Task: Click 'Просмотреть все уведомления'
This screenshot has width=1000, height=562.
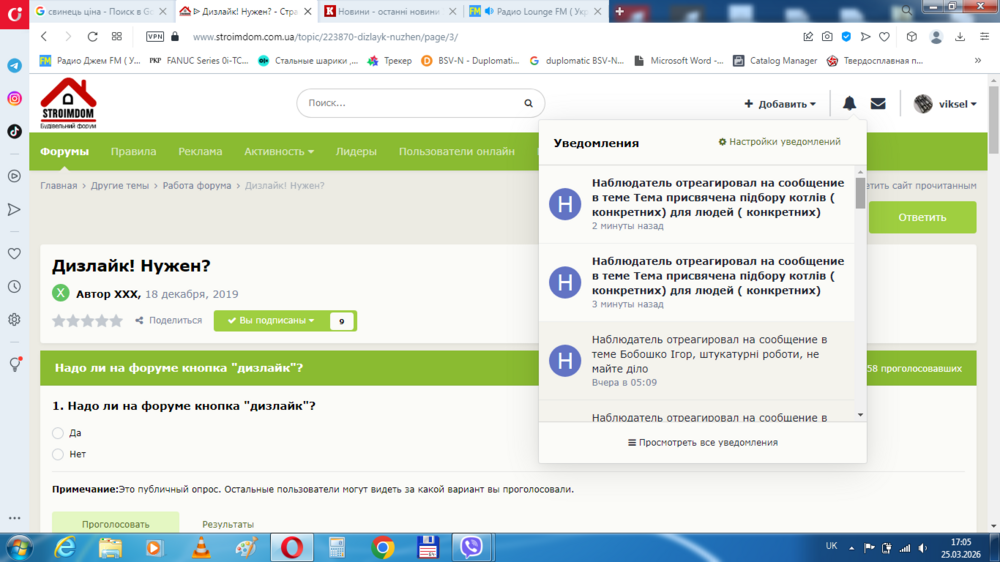Action: 702,442
